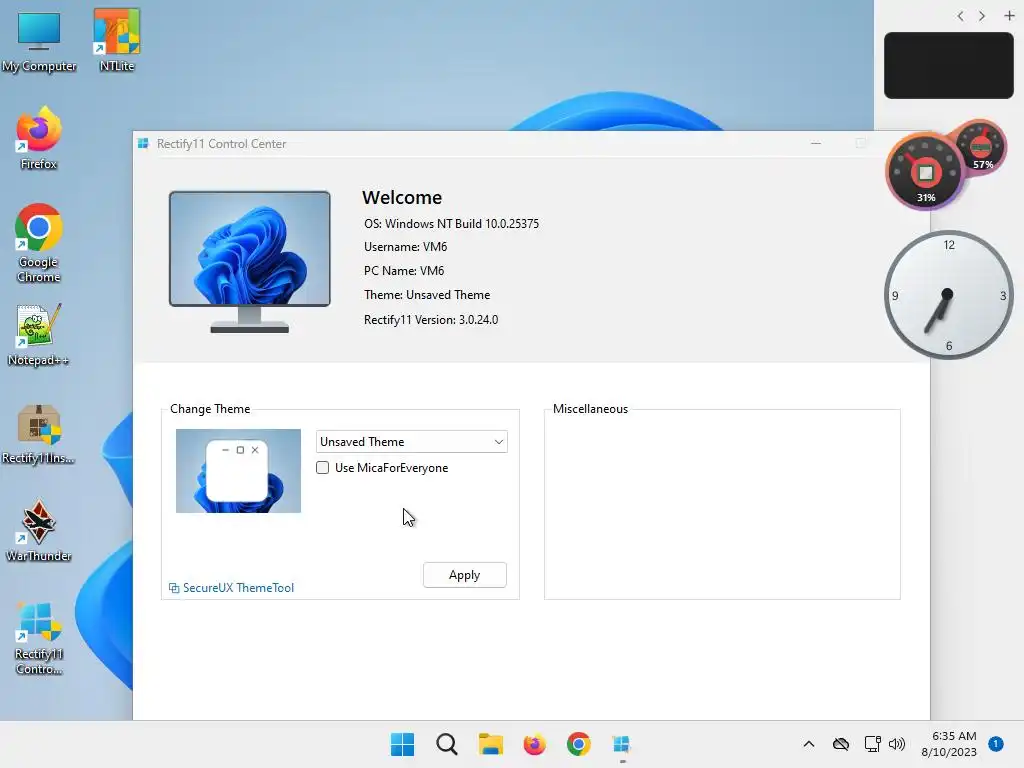Click the Theme: Unsaved Theme text
This screenshot has width=1024, height=768.
(427, 295)
